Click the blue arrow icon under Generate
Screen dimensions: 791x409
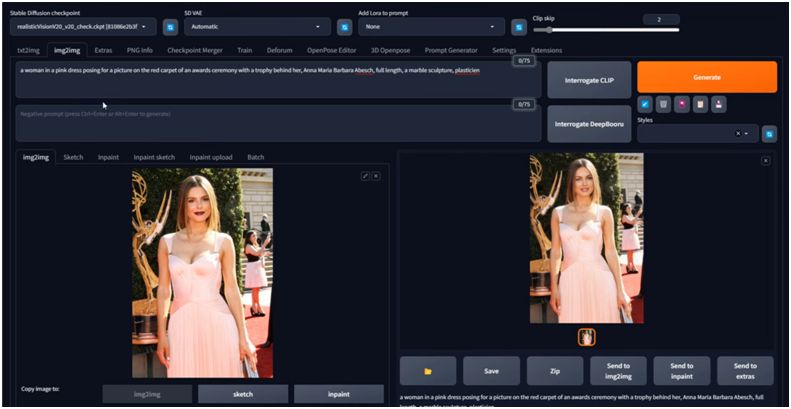(645, 104)
